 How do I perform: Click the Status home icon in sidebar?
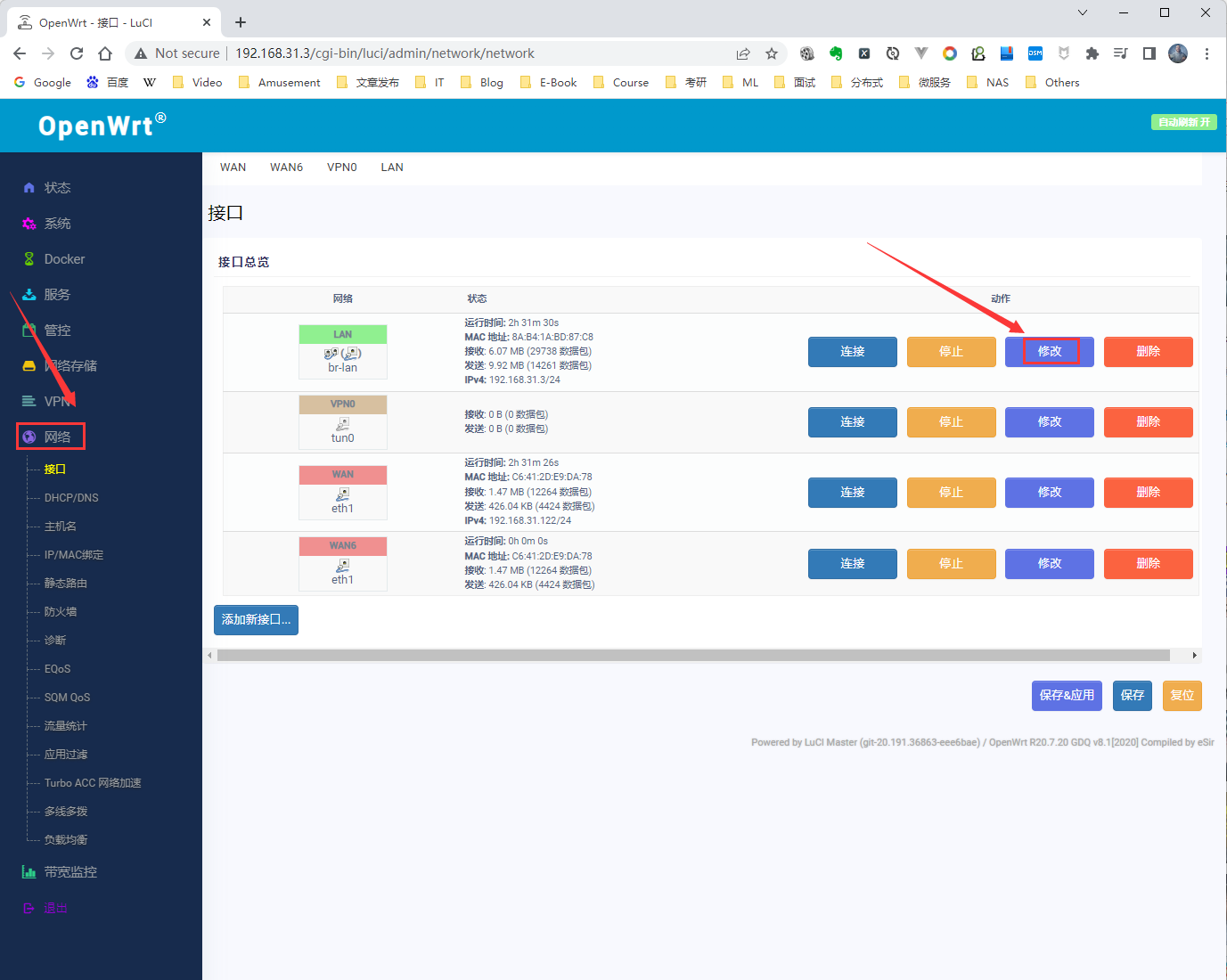pos(29,188)
